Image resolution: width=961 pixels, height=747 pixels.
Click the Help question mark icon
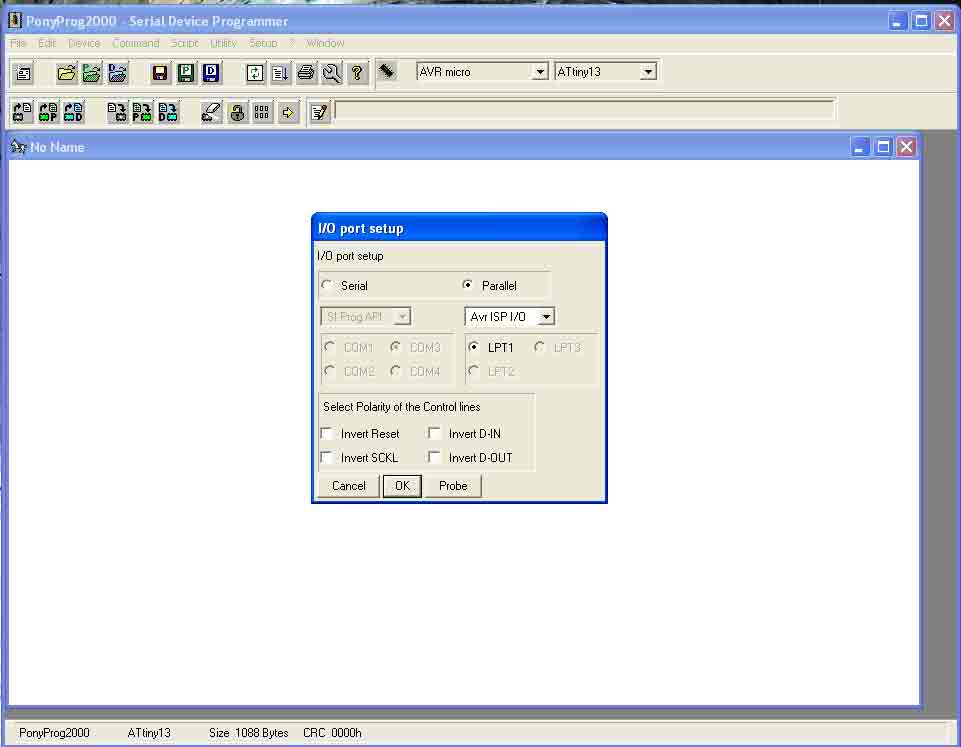click(356, 72)
